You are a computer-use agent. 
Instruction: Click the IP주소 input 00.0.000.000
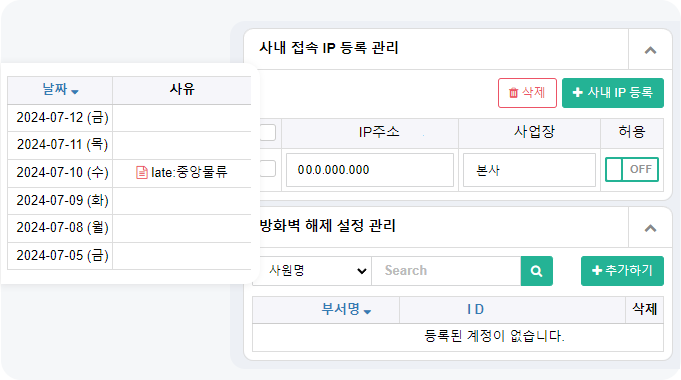coord(370,170)
